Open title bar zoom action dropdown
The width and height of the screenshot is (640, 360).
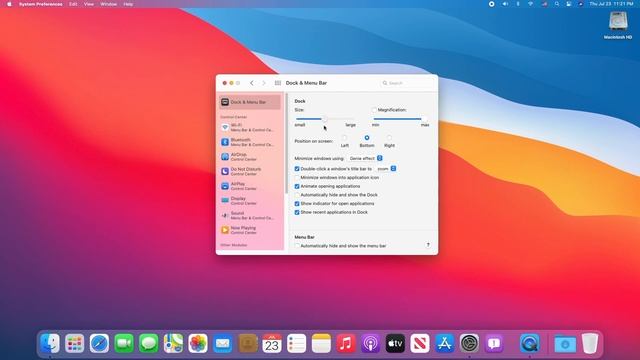pyautogui.click(x=386, y=169)
